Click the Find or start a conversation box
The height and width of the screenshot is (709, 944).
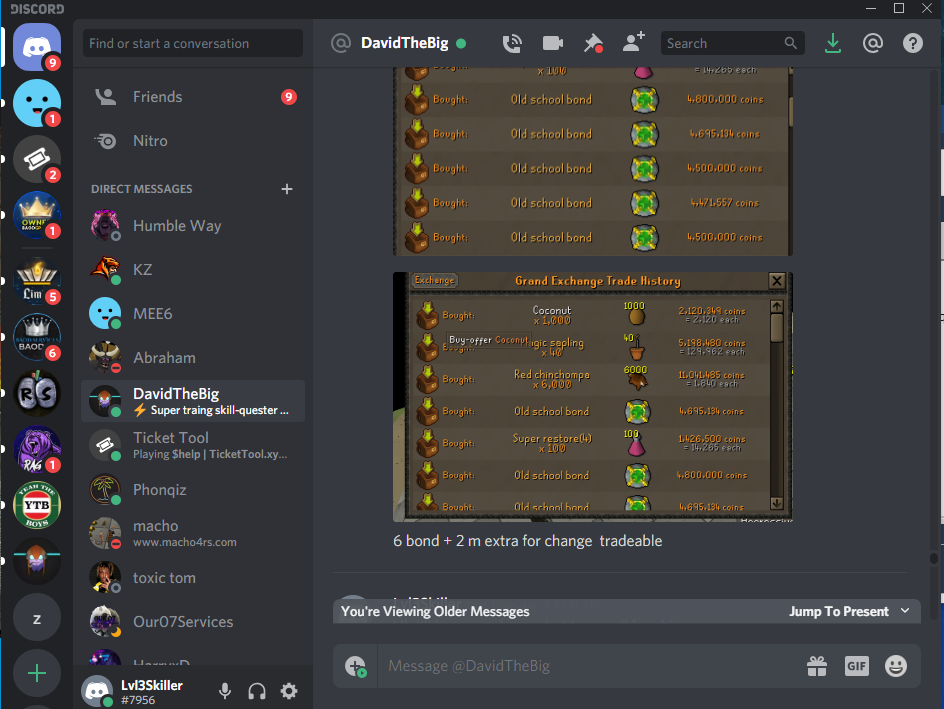pos(193,43)
